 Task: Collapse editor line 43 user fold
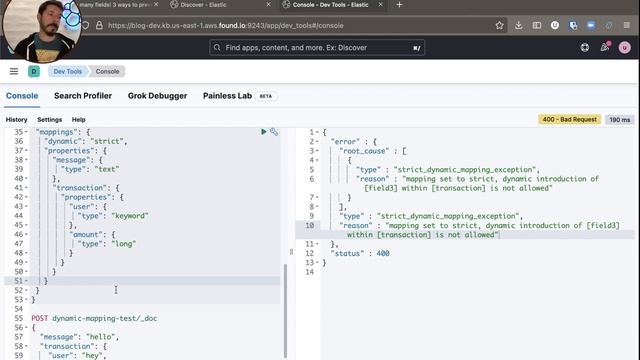[27, 207]
